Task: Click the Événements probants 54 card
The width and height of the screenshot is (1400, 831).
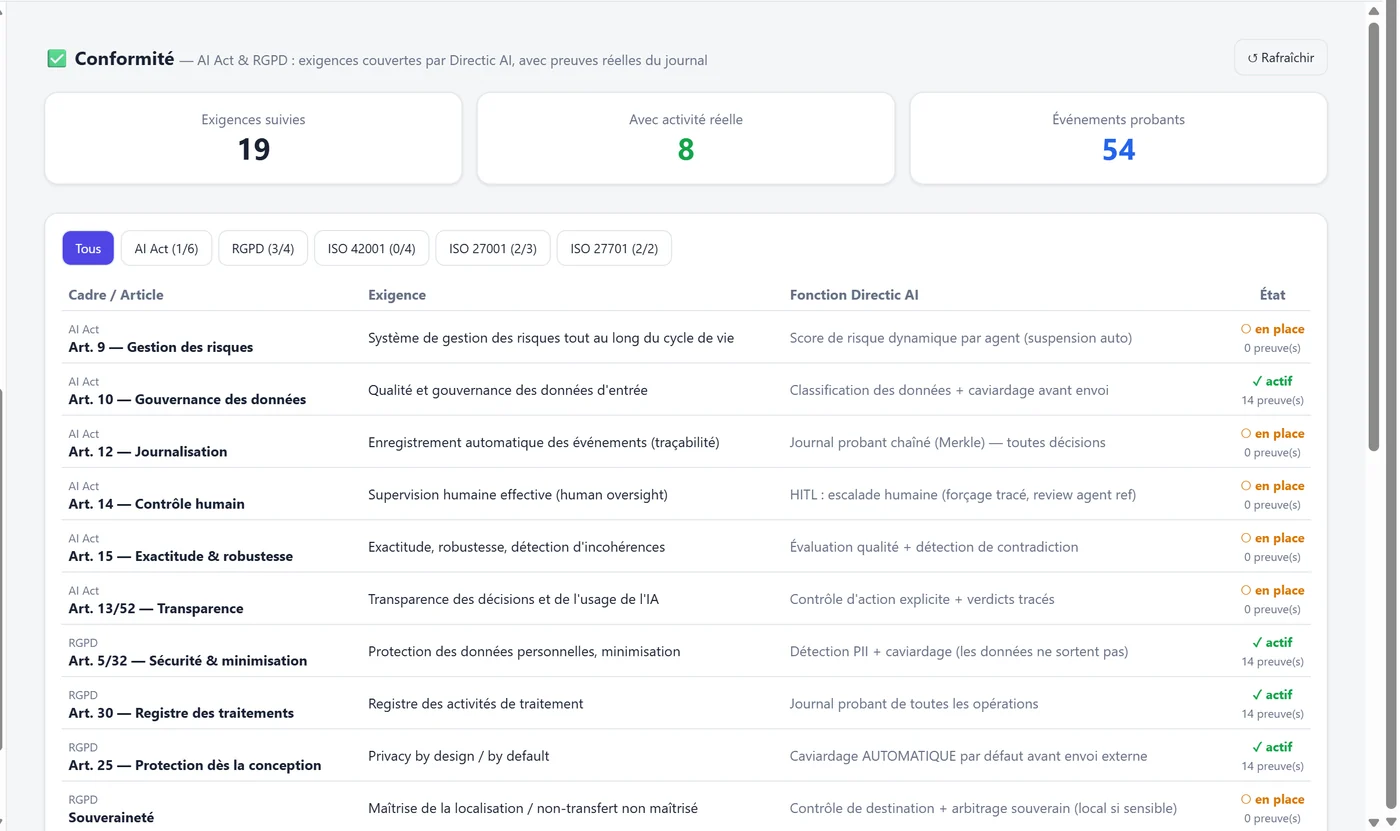Action: point(1118,138)
